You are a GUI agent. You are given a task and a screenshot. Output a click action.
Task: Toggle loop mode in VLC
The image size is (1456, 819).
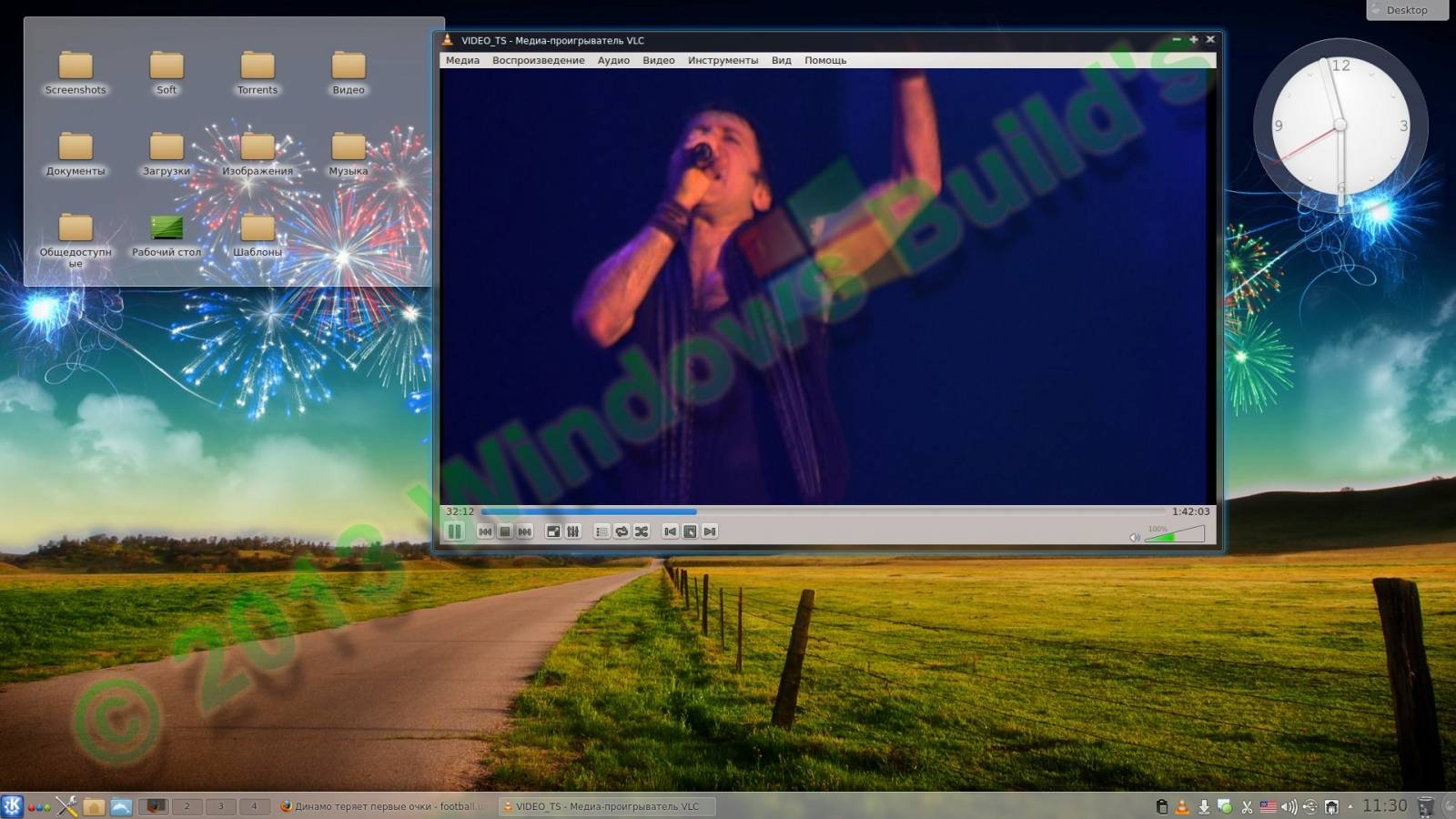(622, 531)
